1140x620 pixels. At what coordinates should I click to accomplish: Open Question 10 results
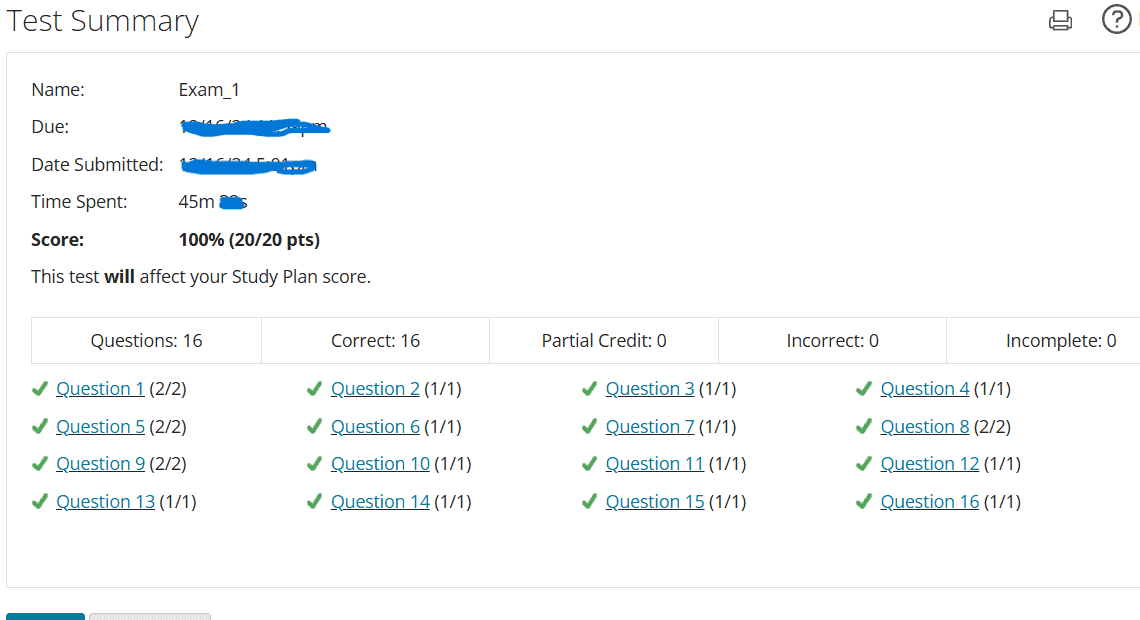click(x=380, y=463)
